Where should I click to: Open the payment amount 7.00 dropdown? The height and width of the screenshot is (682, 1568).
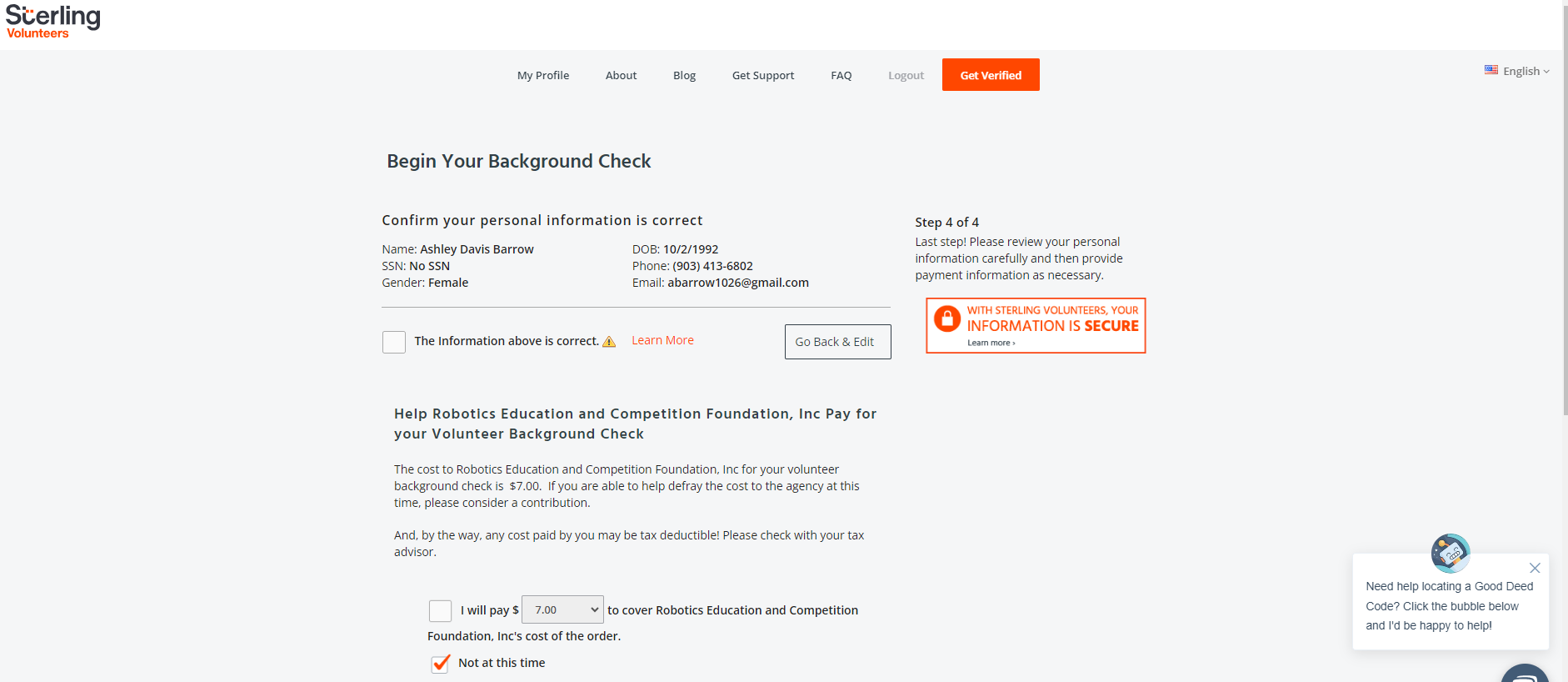(562, 610)
